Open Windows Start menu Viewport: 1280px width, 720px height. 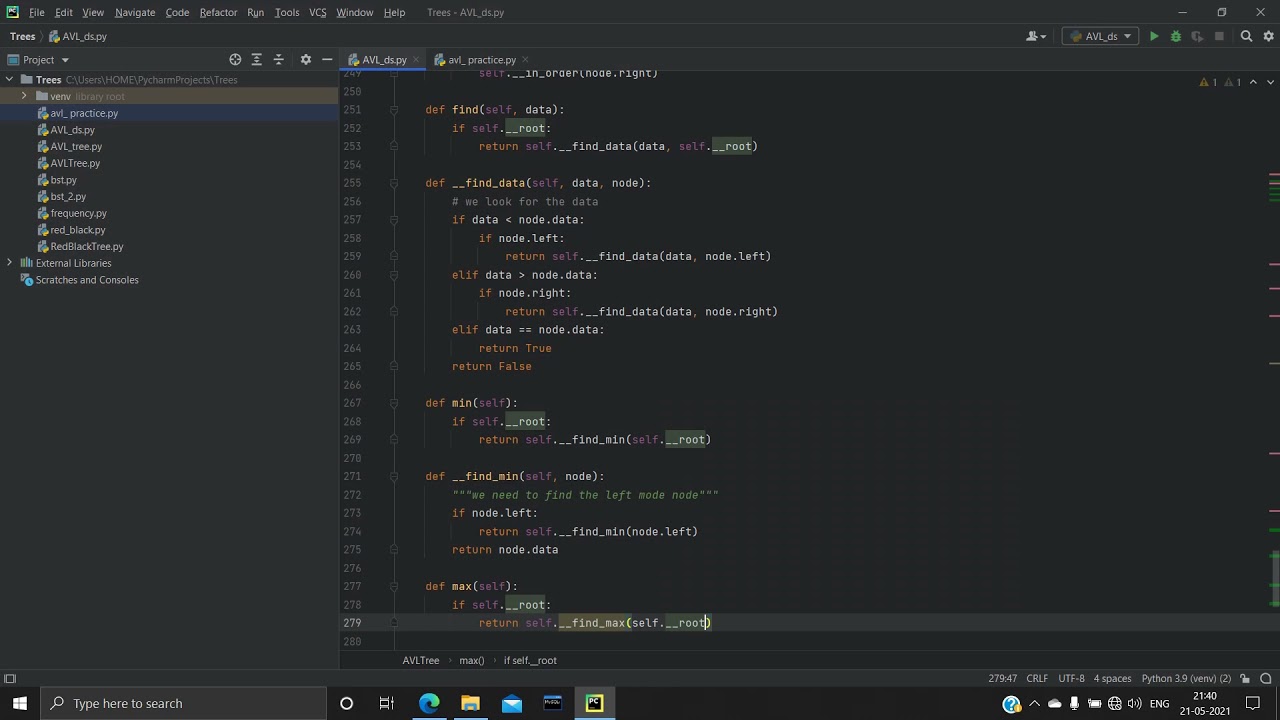coord(20,703)
